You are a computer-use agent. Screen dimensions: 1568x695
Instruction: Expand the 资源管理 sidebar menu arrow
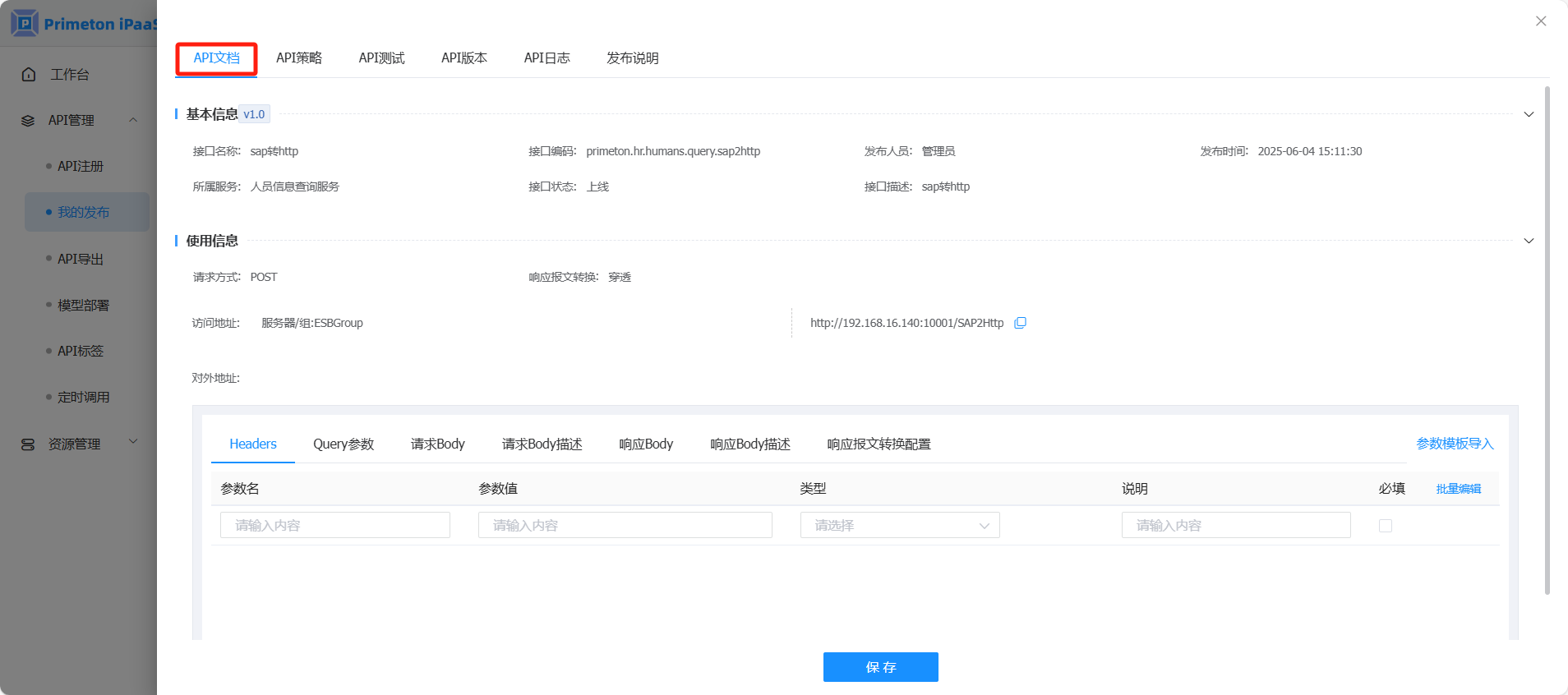point(133,442)
